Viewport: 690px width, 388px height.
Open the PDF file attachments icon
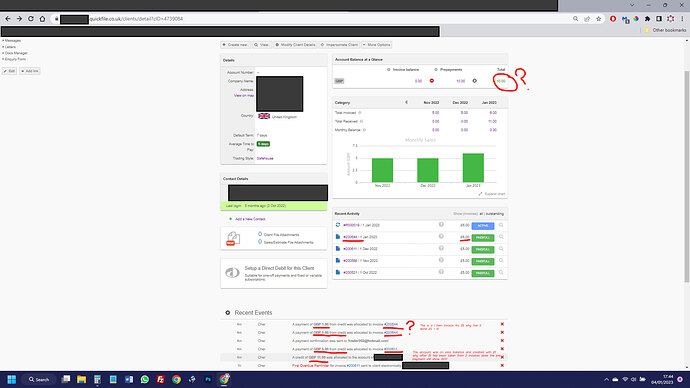point(233,238)
